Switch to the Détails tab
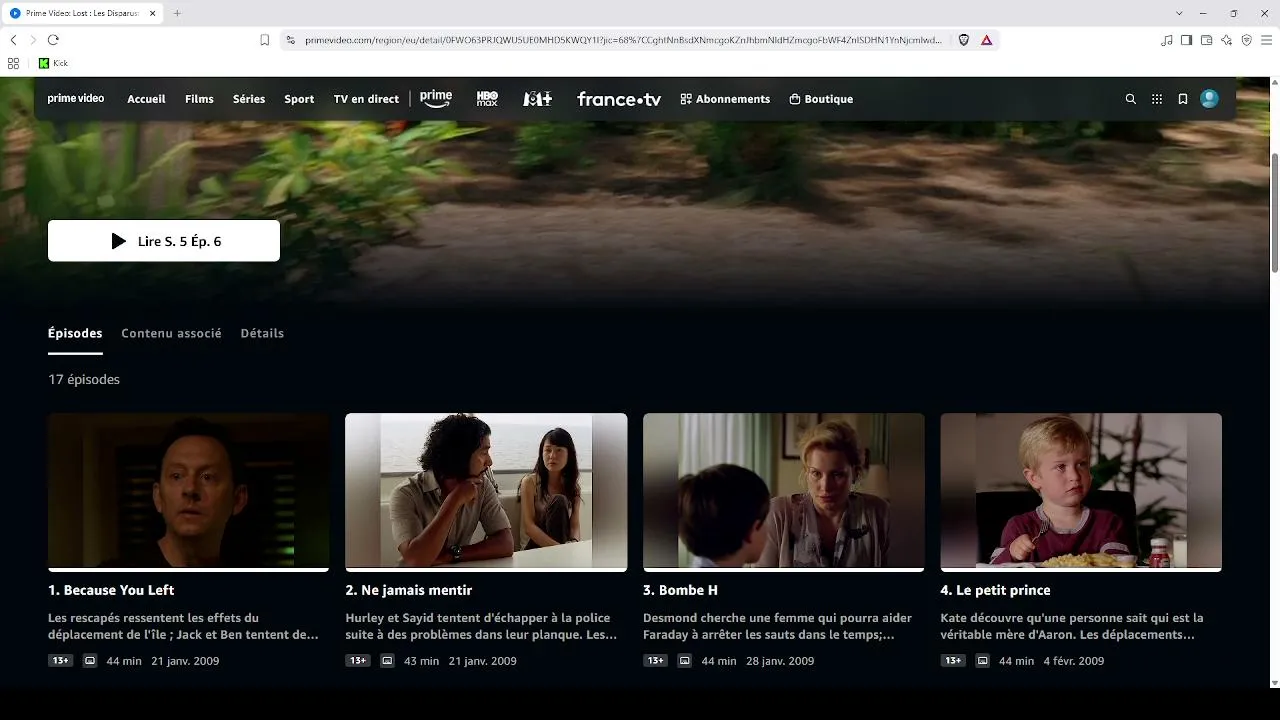Viewport: 1280px width, 720px height. [262, 333]
